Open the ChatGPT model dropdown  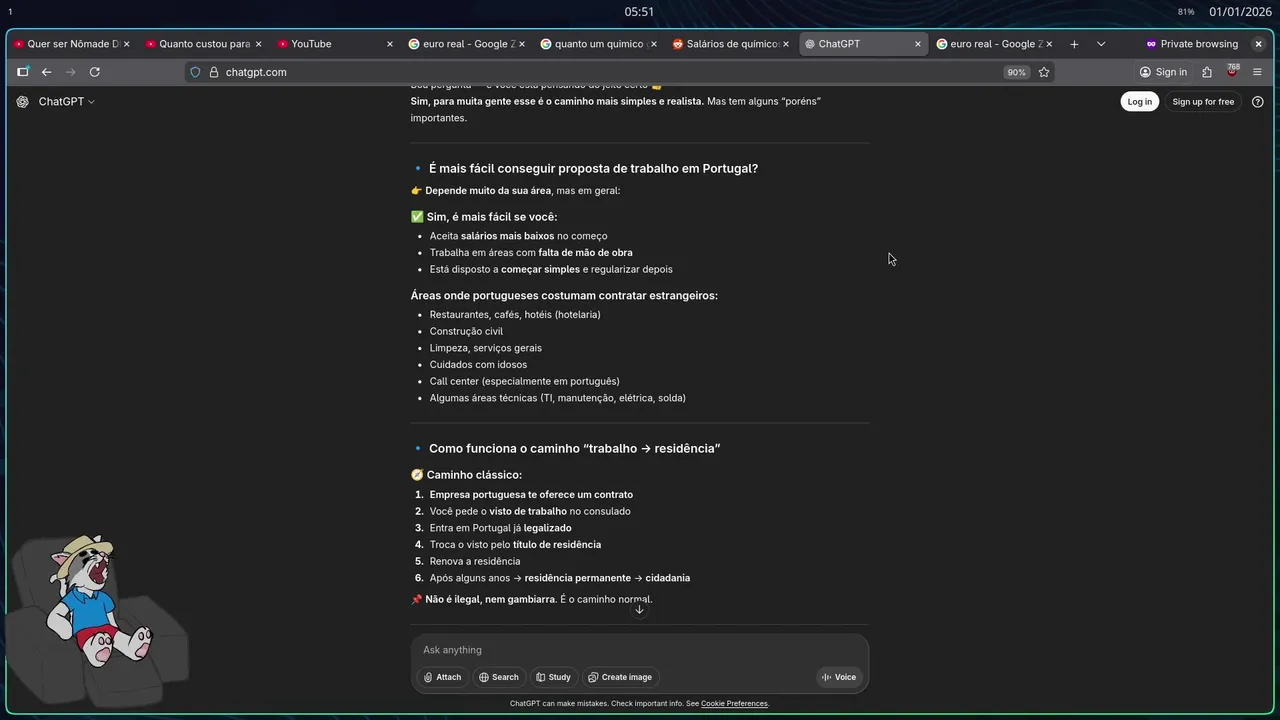point(66,102)
